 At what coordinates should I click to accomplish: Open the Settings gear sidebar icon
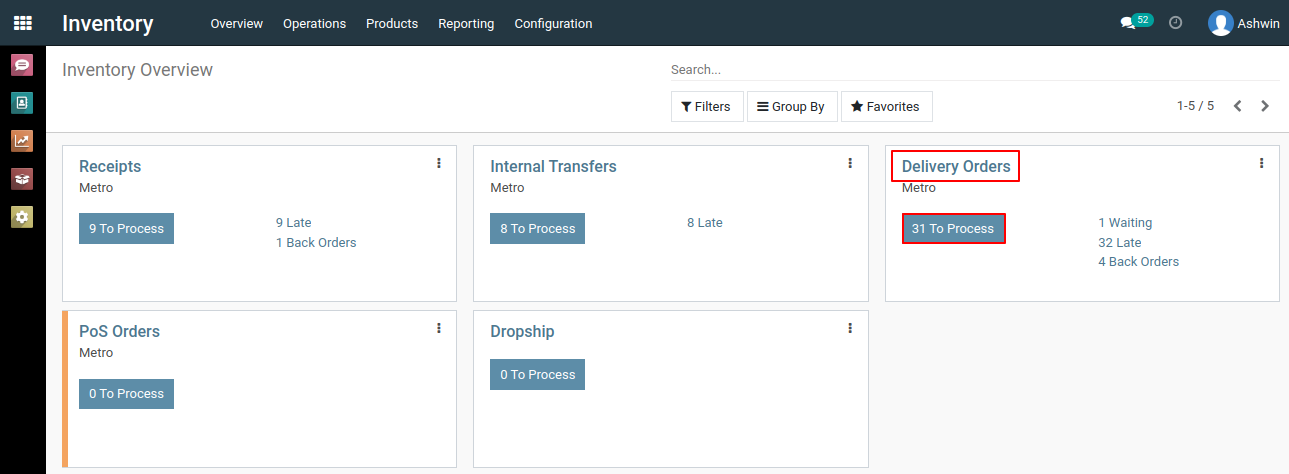tap(22, 216)
